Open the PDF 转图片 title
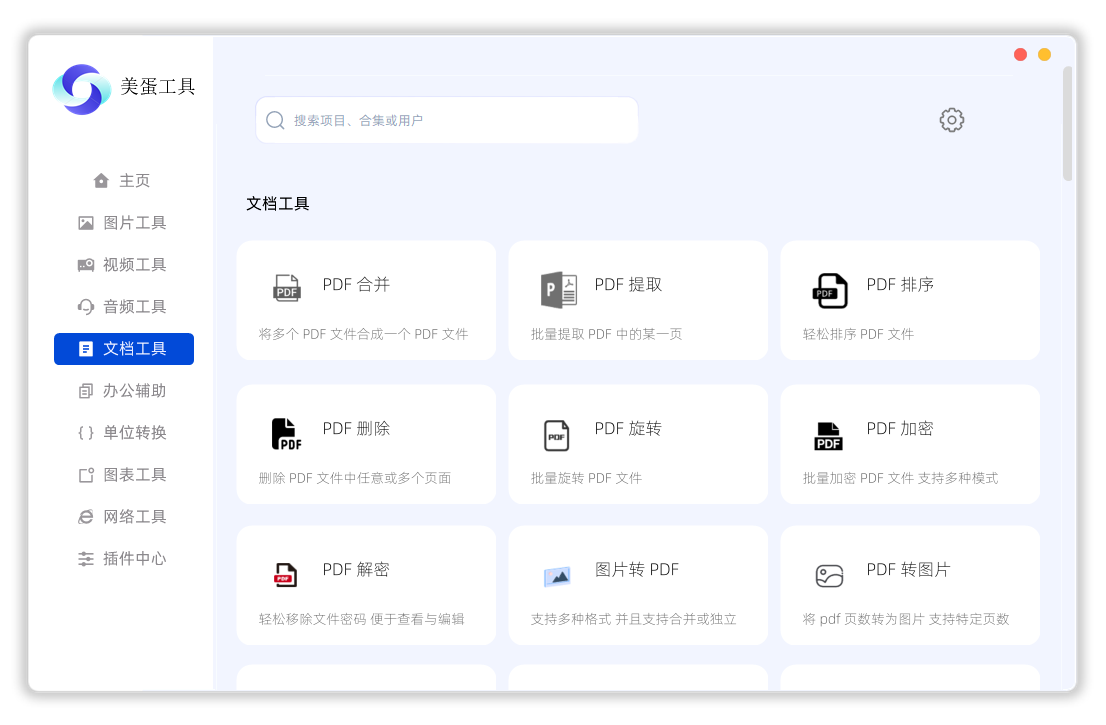 [x=908, y=569]
